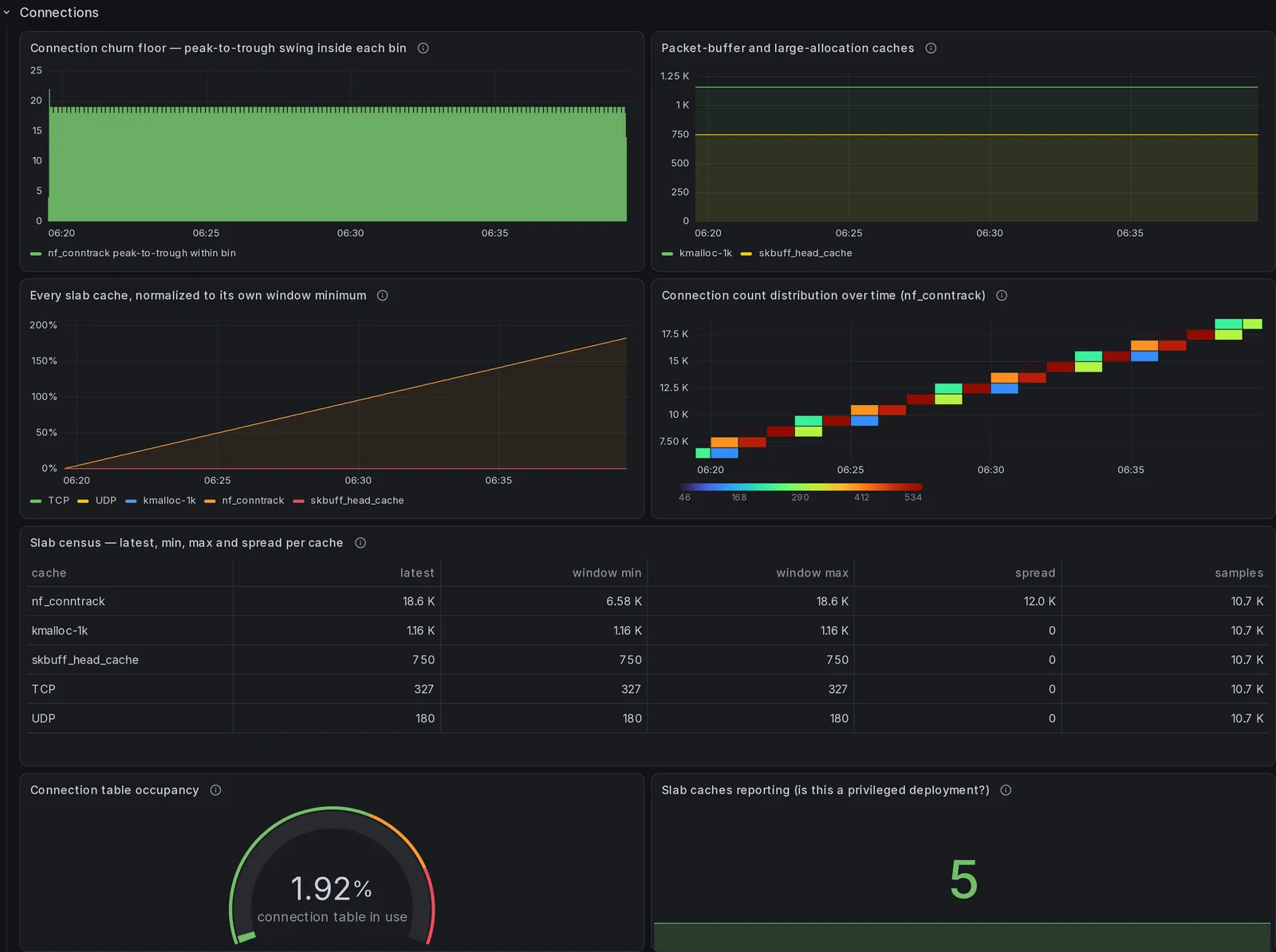Show info icon for Connection count distribution panel
The width and height of the screenshot is (1276, 952).
[1002, 295]
